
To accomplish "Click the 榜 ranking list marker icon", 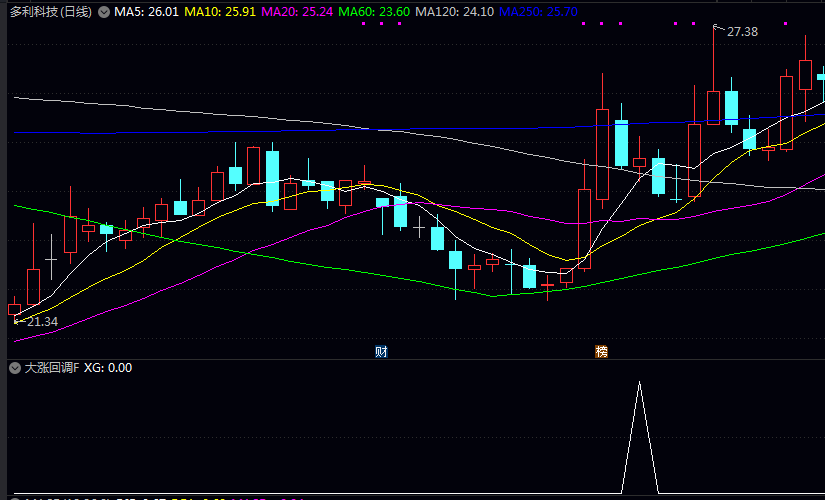I will 601,351.
